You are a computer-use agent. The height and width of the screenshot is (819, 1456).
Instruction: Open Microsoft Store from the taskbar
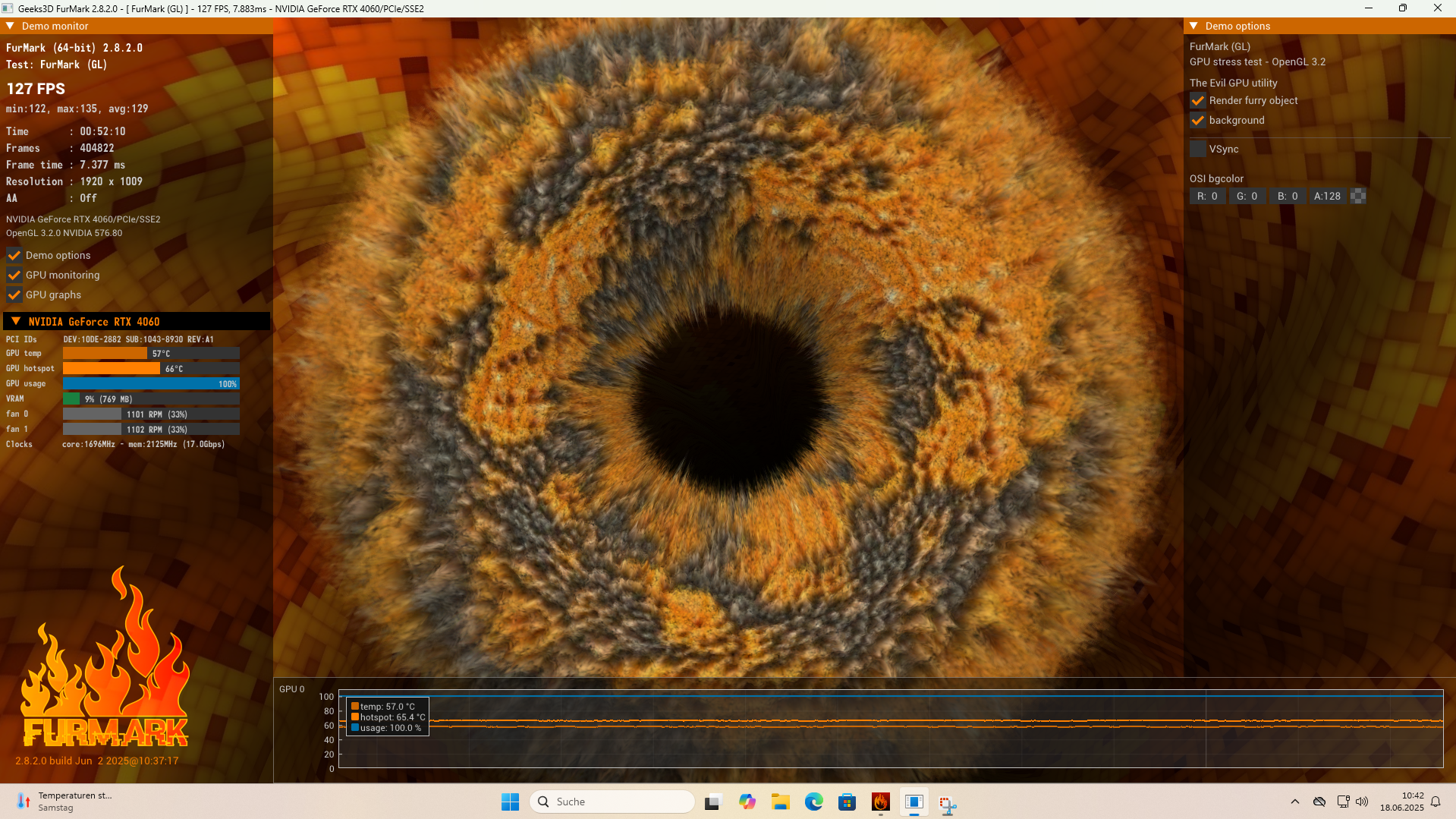(x=847, y=802)
